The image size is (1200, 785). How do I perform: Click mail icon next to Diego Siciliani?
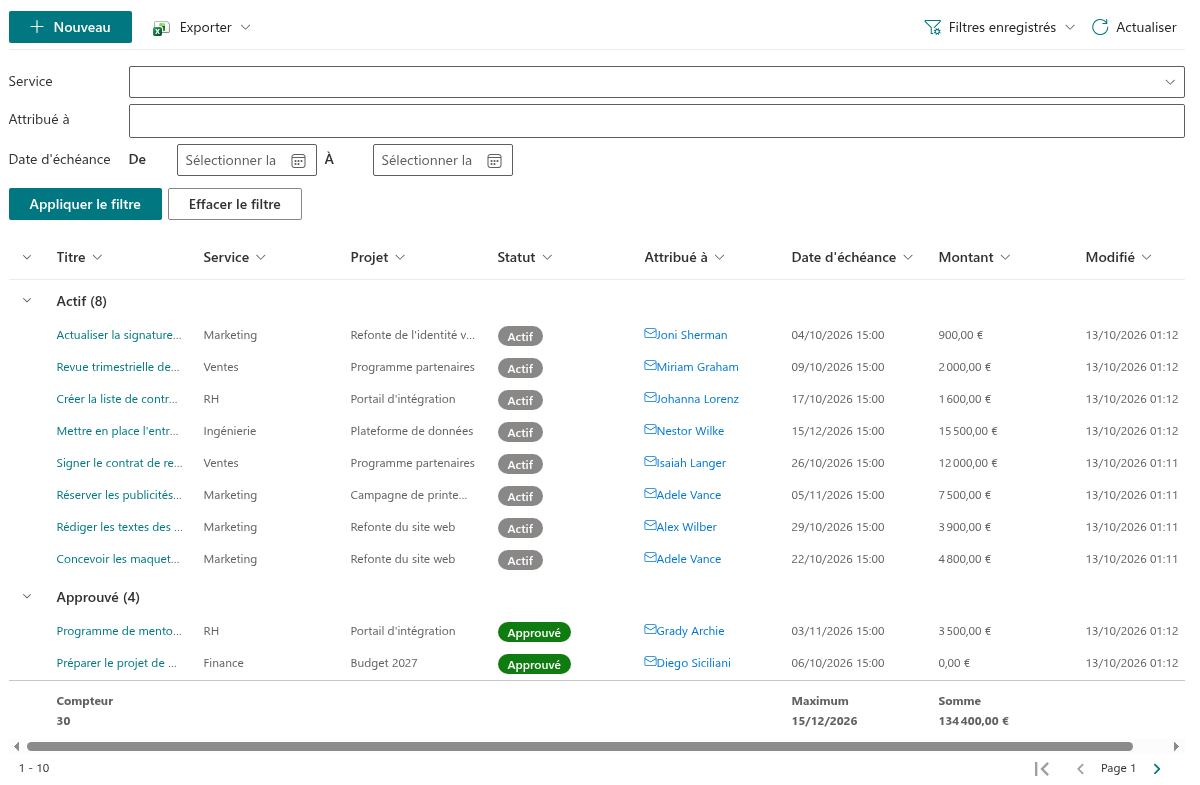[650, 662]
